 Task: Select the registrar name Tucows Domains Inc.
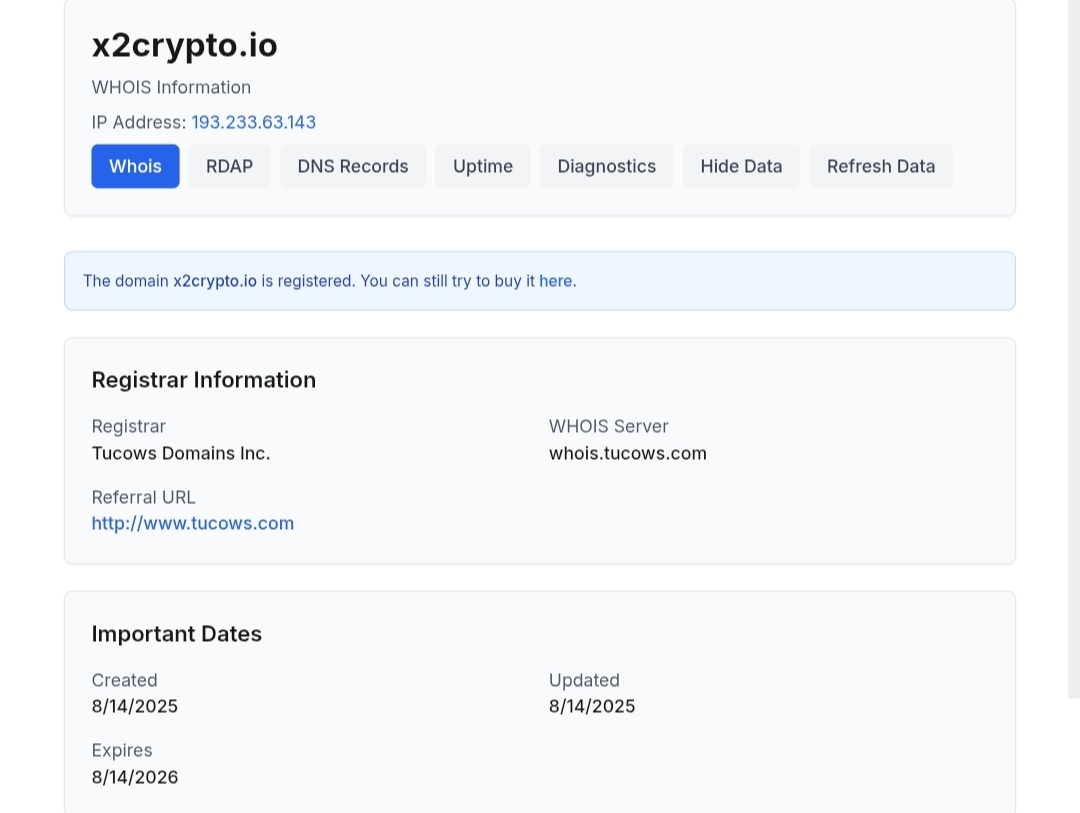[180, 453]
